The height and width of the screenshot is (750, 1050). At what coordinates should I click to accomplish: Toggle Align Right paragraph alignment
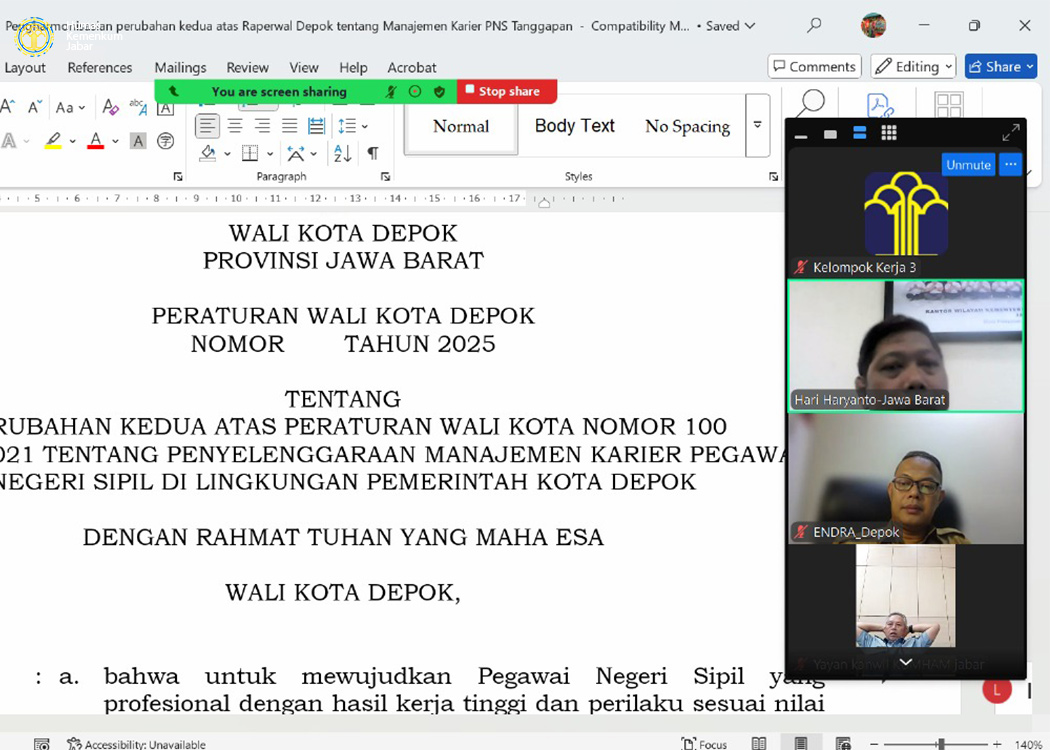(262, 126)
